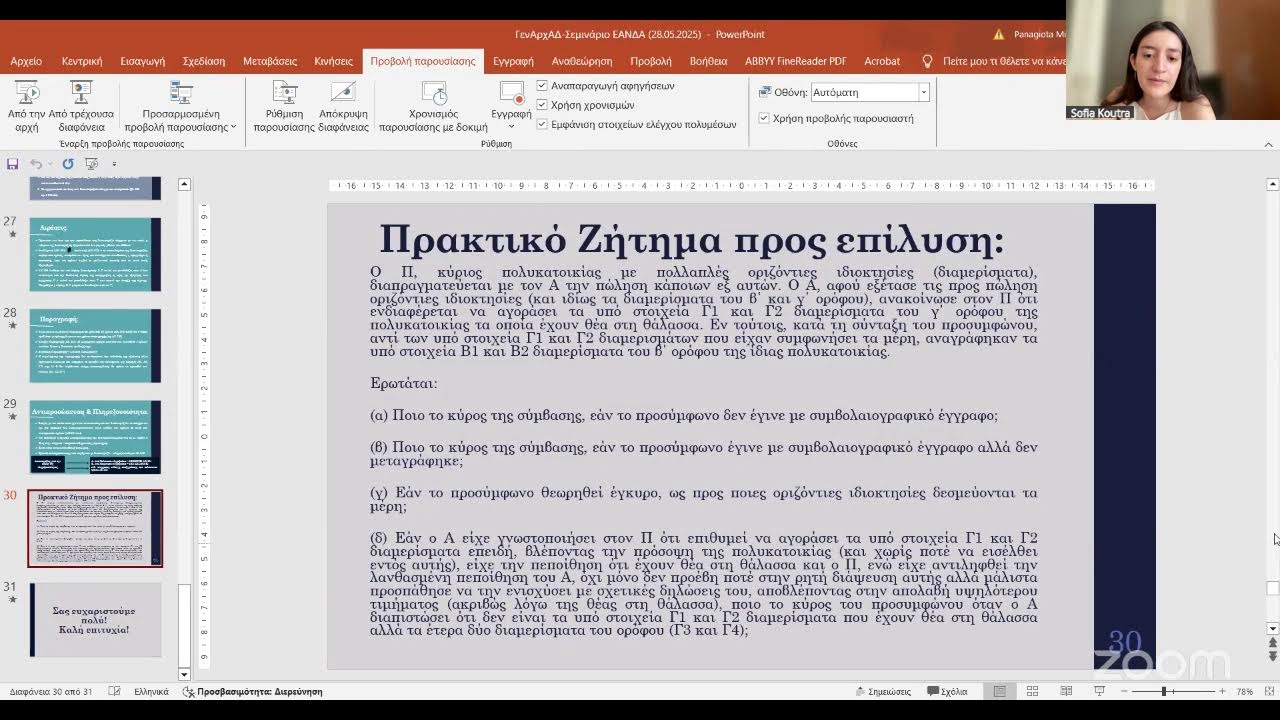Click the lightbulb Tell Me icon

coord(927,61)
